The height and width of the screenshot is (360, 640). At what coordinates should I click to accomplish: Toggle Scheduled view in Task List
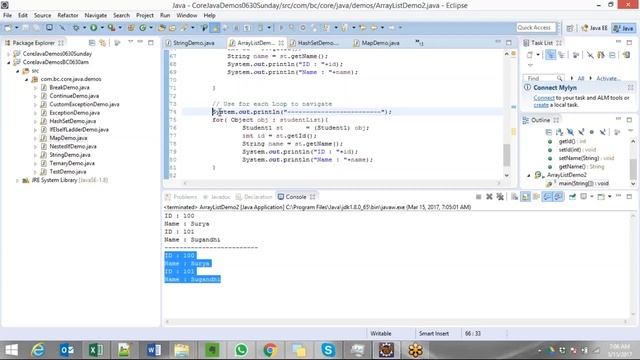(561, 55)
